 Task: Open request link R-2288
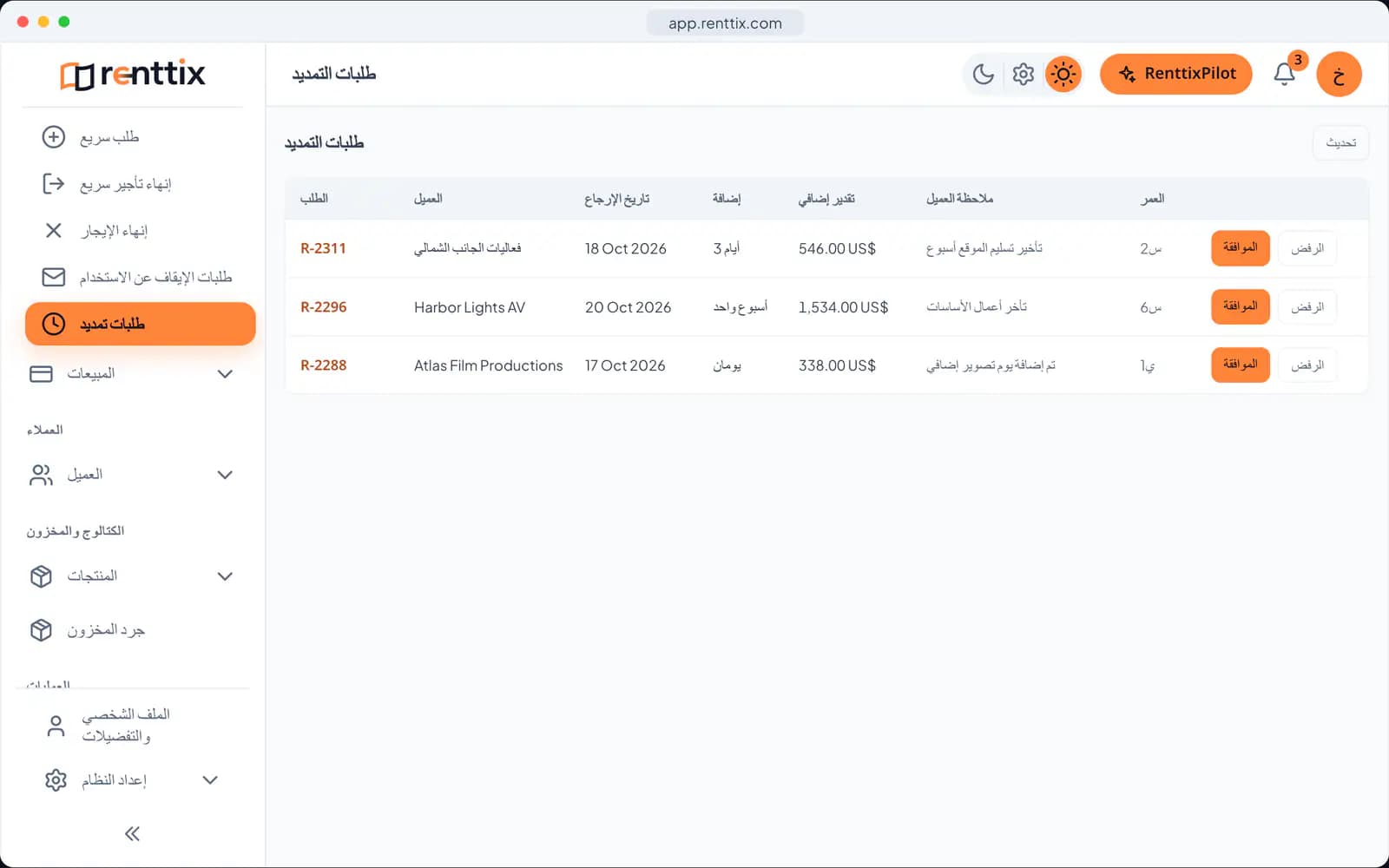323,365
